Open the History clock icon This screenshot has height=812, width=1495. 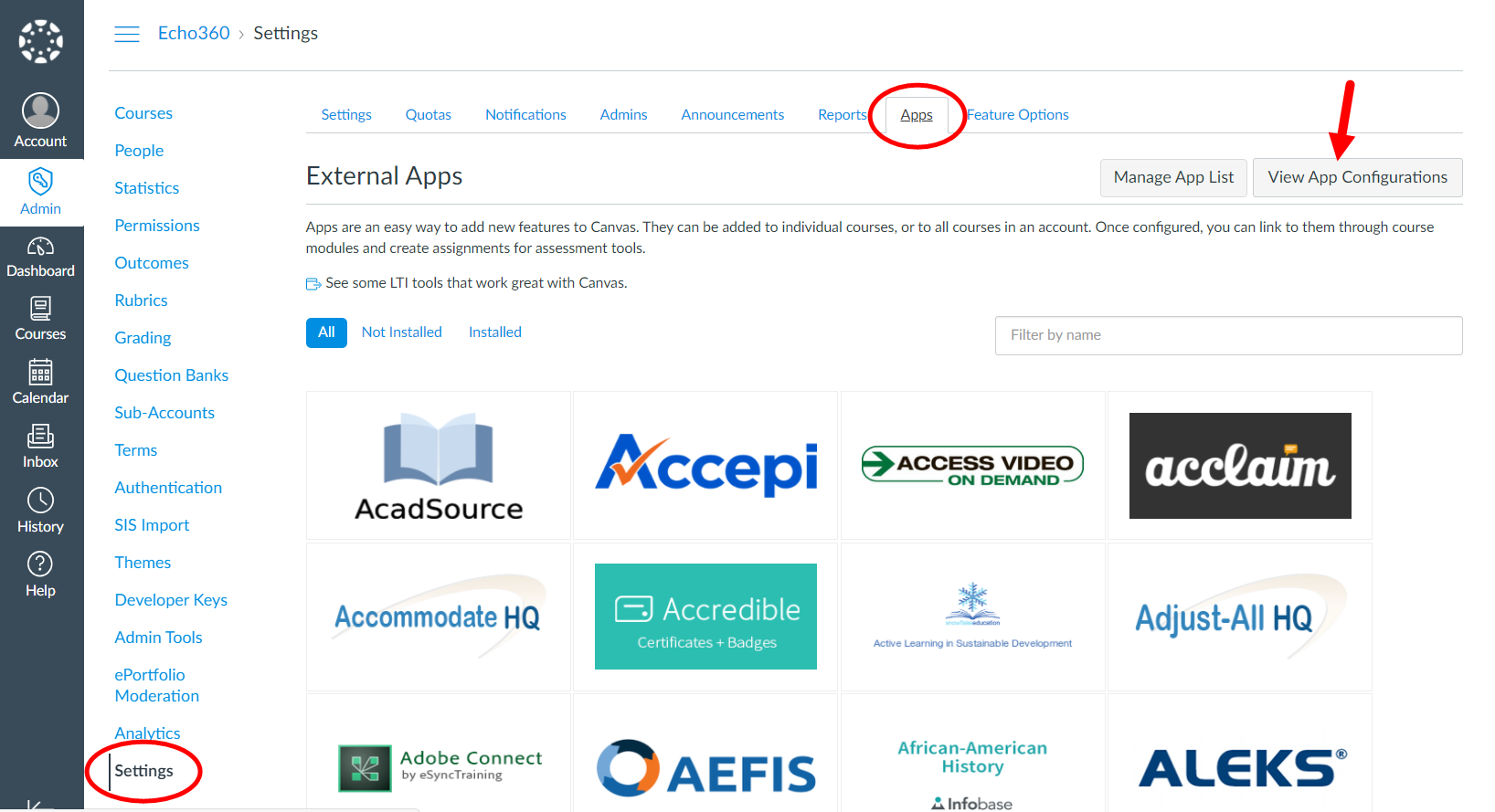[41, 501]
